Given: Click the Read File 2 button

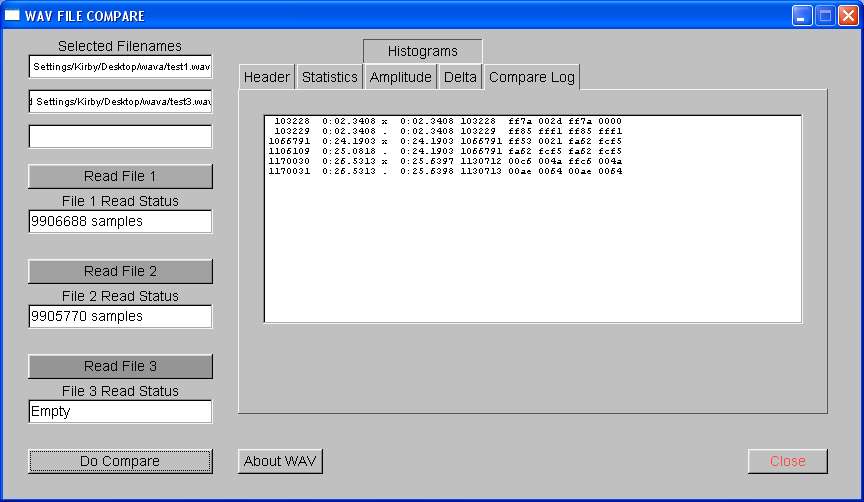Looking at the screenshot, I should pyautogui.click(x=120, y=271).
